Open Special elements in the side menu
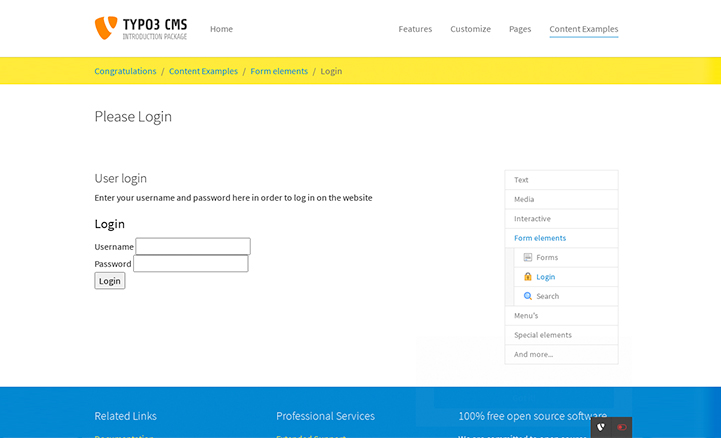The image size is (721, 438). coord(561,335)
